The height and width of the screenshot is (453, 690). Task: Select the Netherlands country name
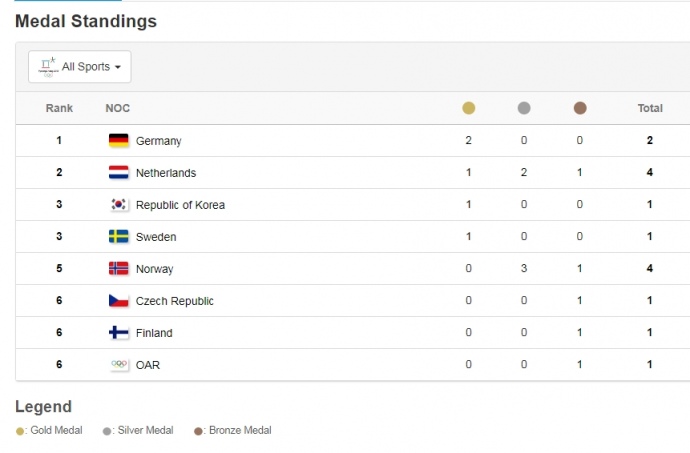pos(165,173)
